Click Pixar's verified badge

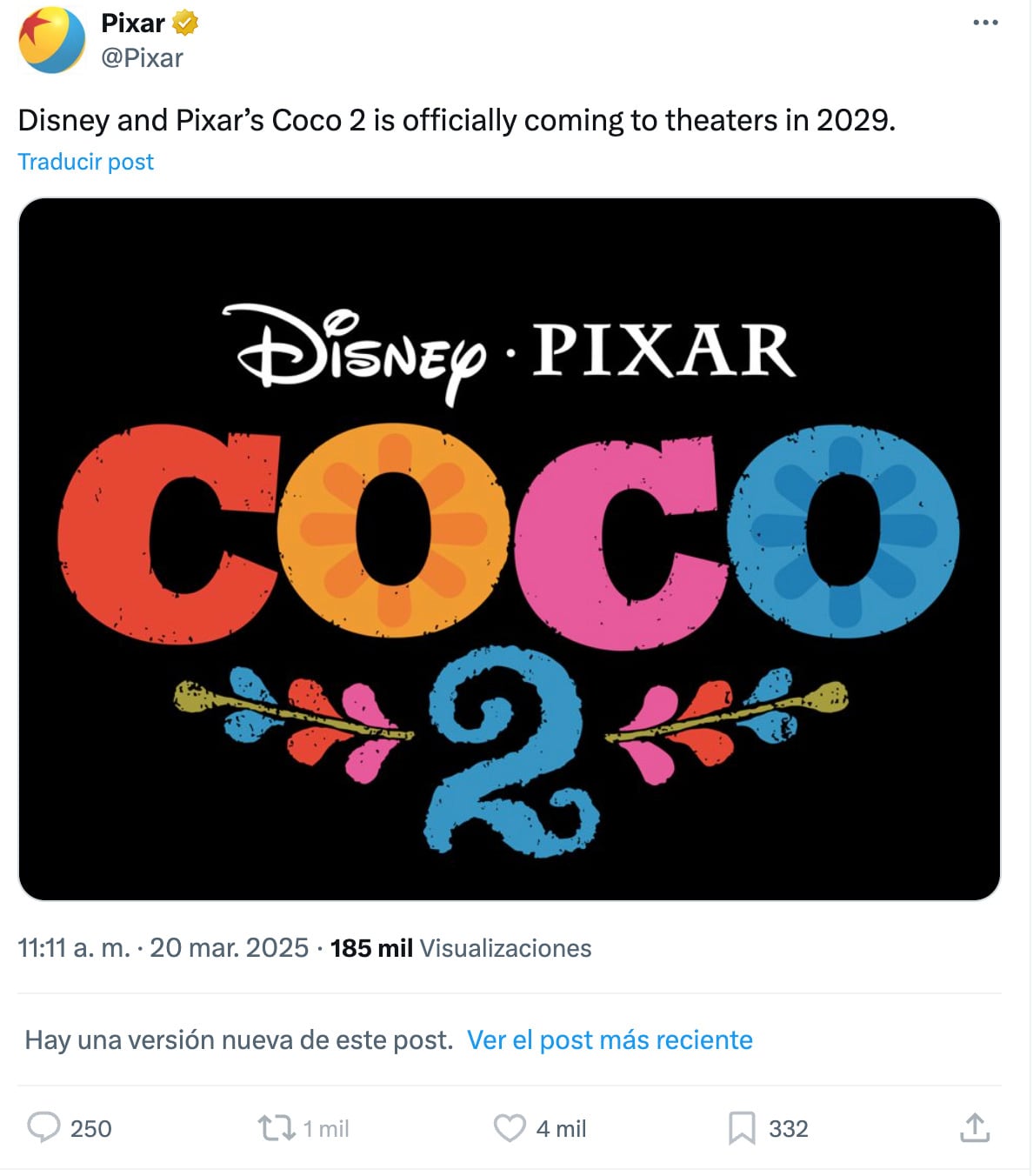(x=183, y=23)
